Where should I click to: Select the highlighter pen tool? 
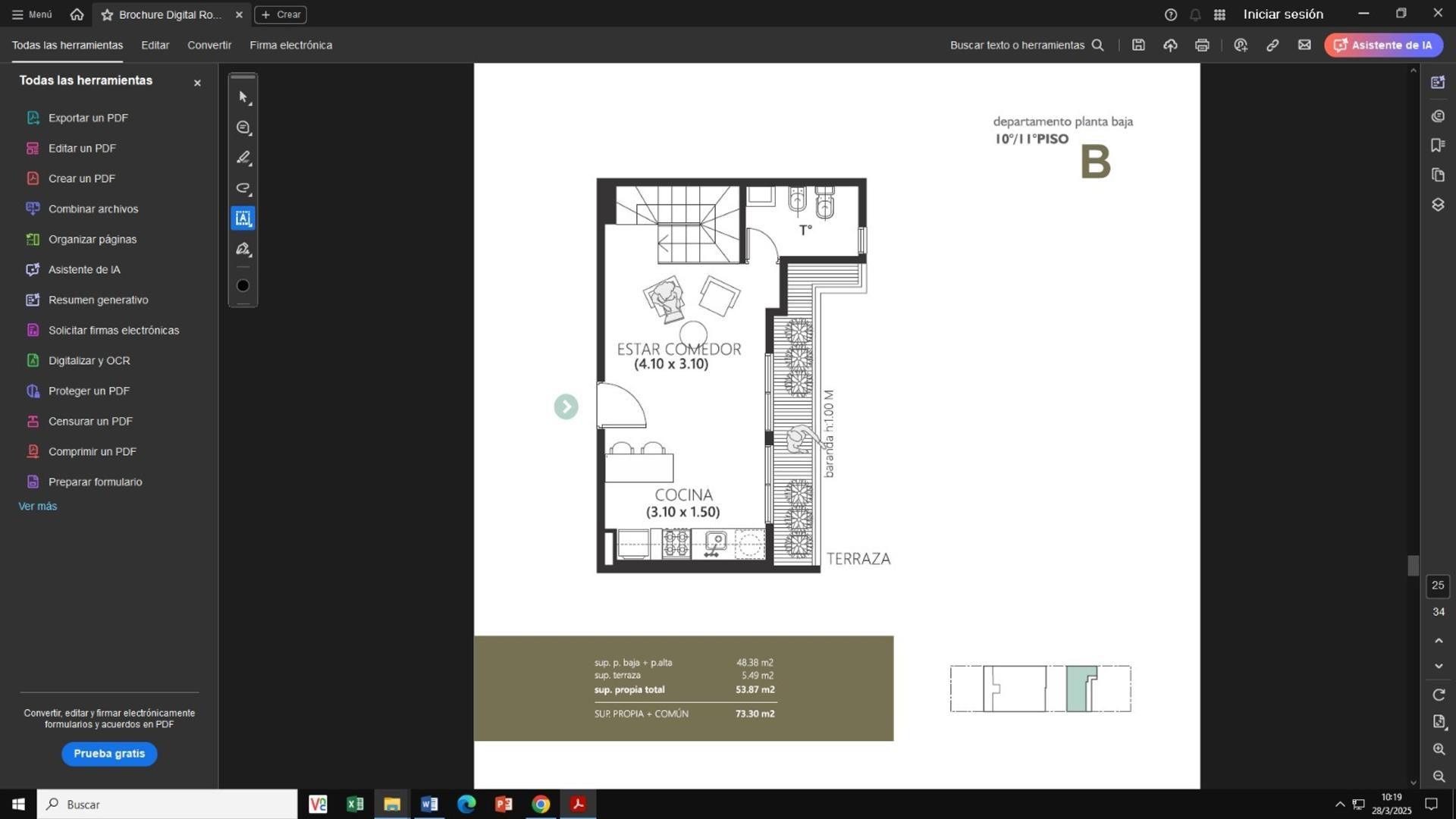pyautogui.click(x=243, y=158)
